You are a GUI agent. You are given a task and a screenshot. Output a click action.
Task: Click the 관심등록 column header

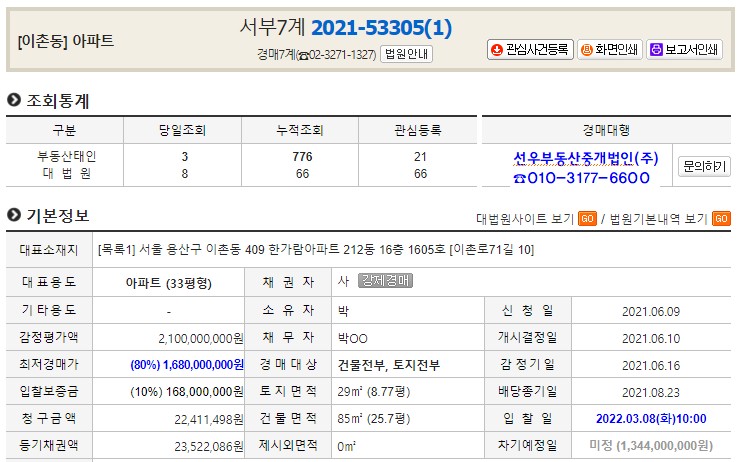418,130
